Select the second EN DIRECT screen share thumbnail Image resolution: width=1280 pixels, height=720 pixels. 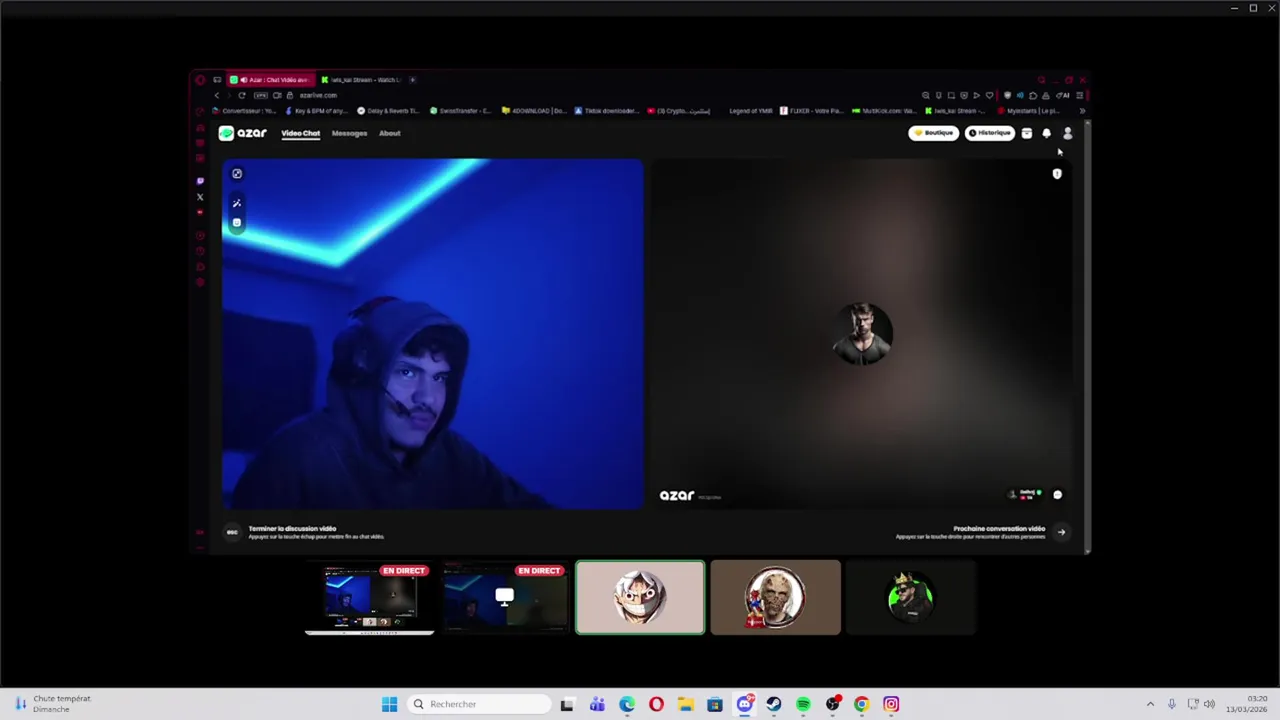pyautogui.click(x=504, y=598)
